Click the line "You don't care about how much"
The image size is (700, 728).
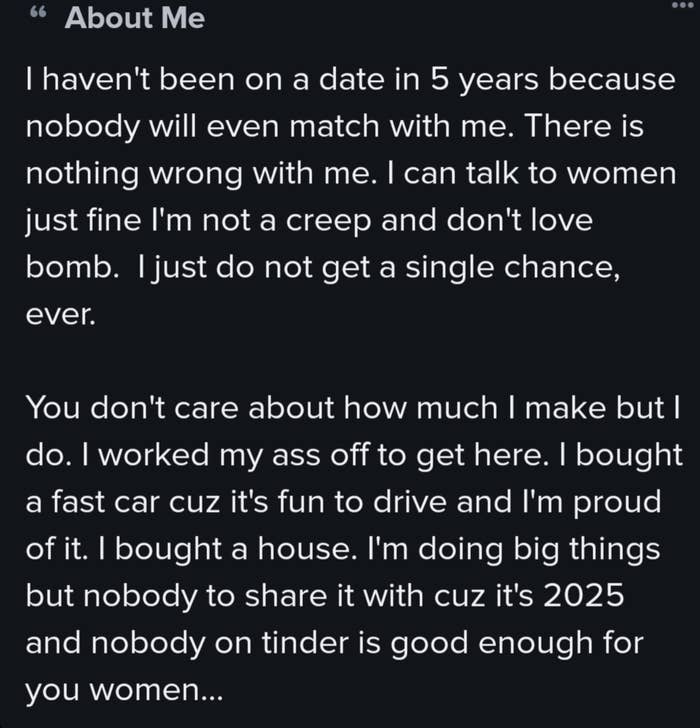coord(349,407)
